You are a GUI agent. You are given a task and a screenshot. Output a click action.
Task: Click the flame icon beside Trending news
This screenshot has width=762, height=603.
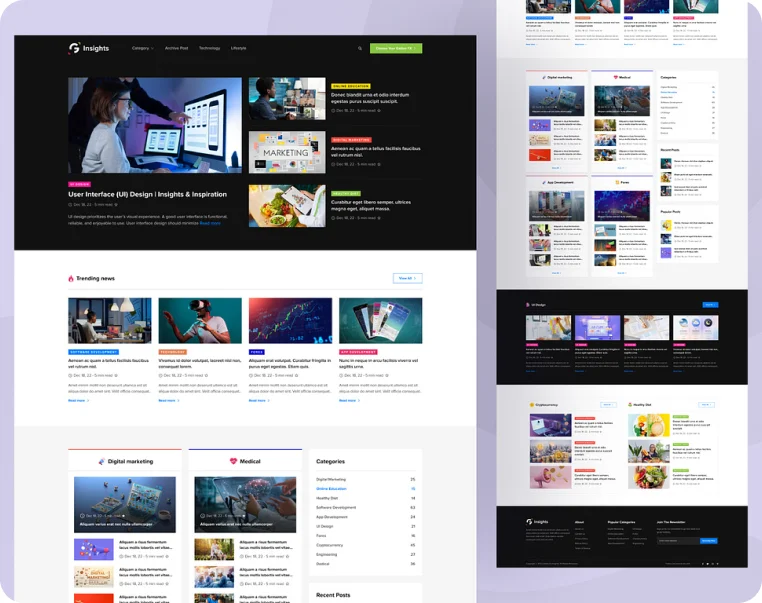[71, 278]
